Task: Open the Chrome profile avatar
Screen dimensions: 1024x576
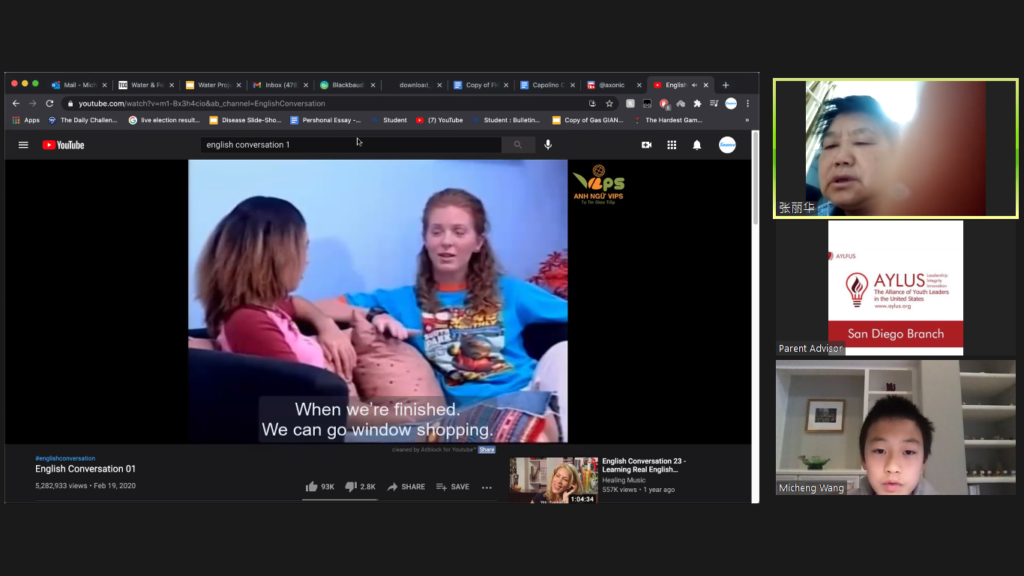Action: pyautogui.click(x=731, y=103)
